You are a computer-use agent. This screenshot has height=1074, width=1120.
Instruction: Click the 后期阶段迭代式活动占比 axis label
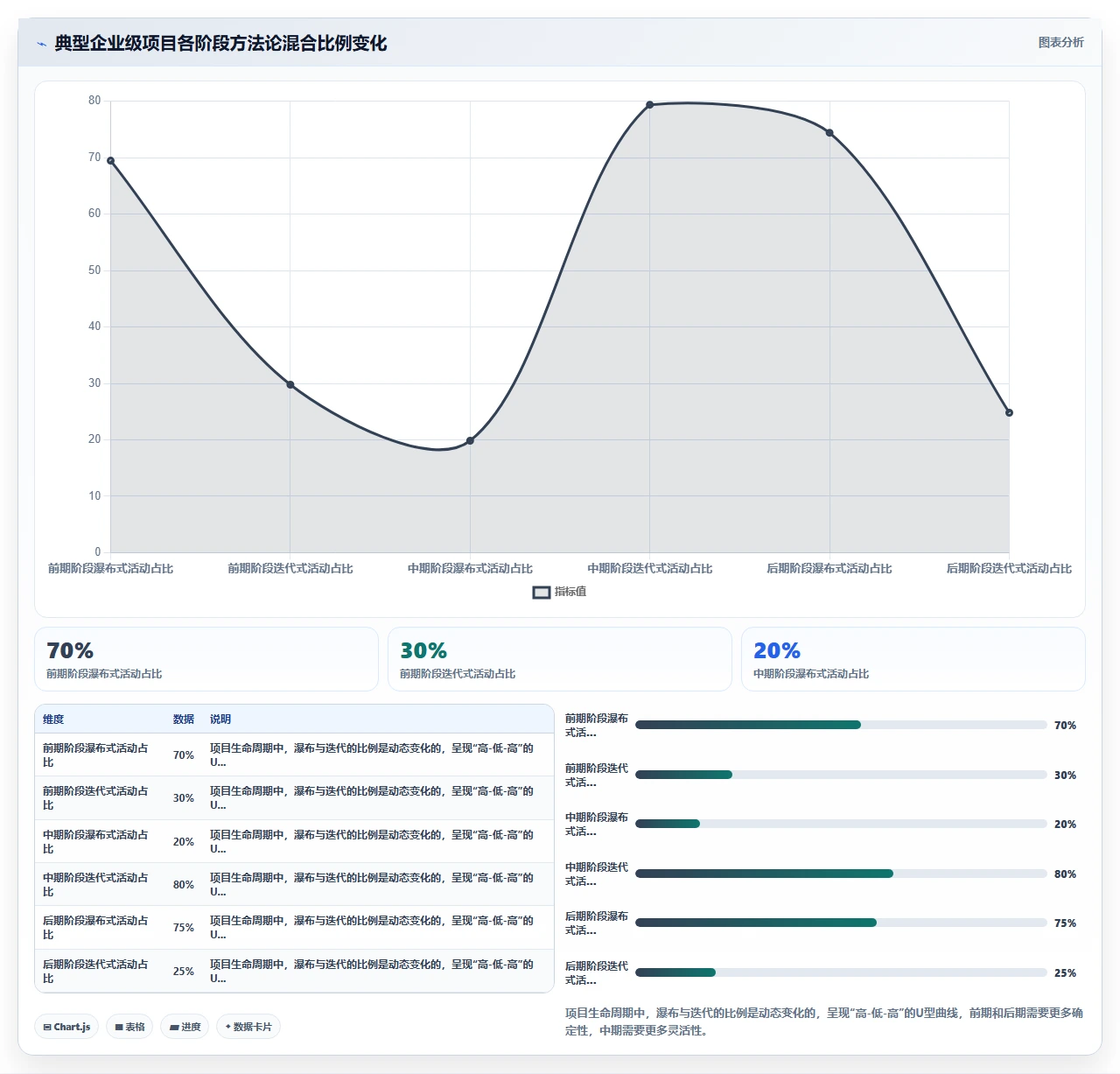[x=1009, y=569]
